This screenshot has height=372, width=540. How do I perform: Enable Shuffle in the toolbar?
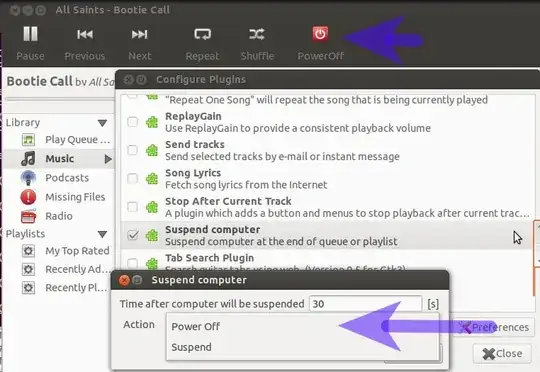(x=257, y=34)
